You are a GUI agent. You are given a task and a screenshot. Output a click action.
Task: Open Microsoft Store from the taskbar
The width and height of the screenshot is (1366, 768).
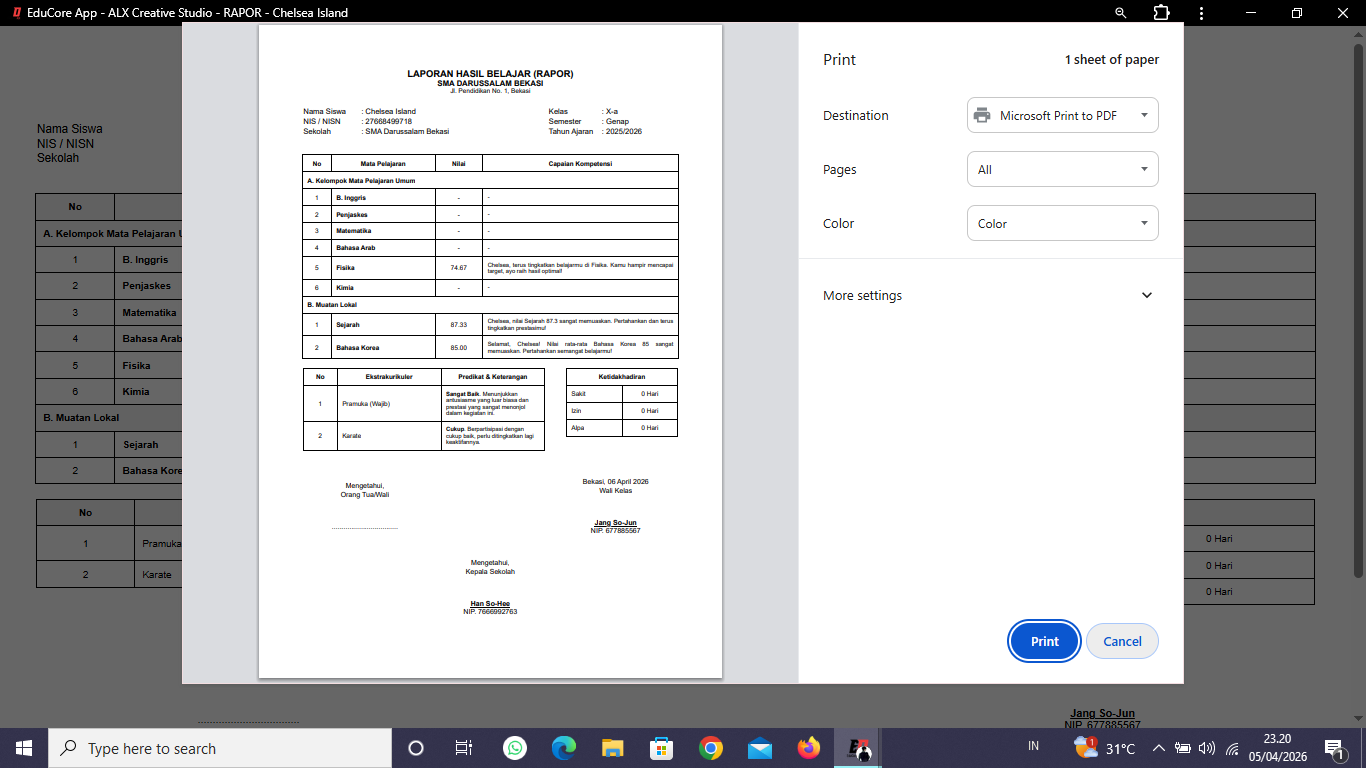coord(662,748)
